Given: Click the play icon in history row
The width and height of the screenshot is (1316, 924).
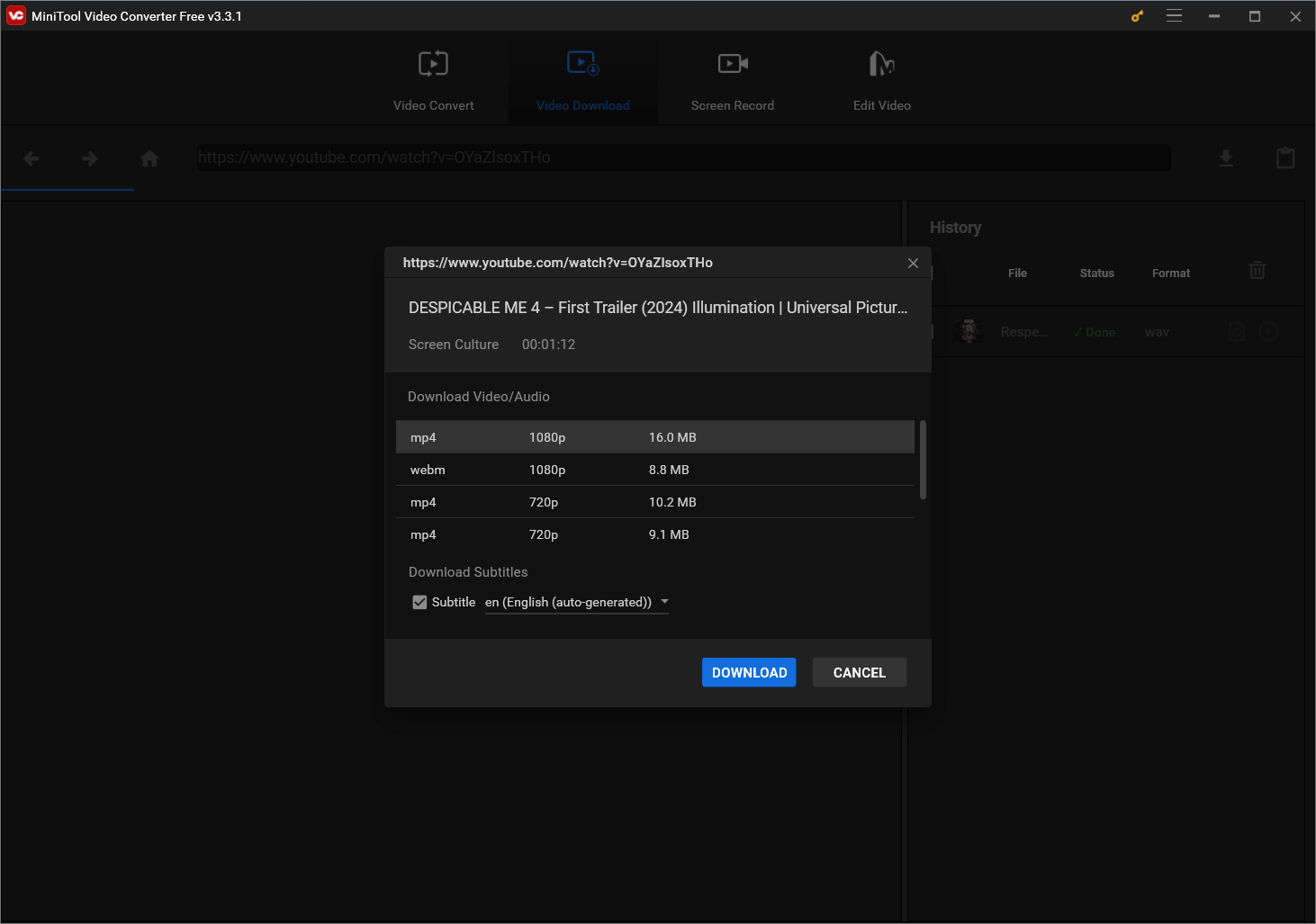Looking at the screenshot, I should [x=1268, y=332].
